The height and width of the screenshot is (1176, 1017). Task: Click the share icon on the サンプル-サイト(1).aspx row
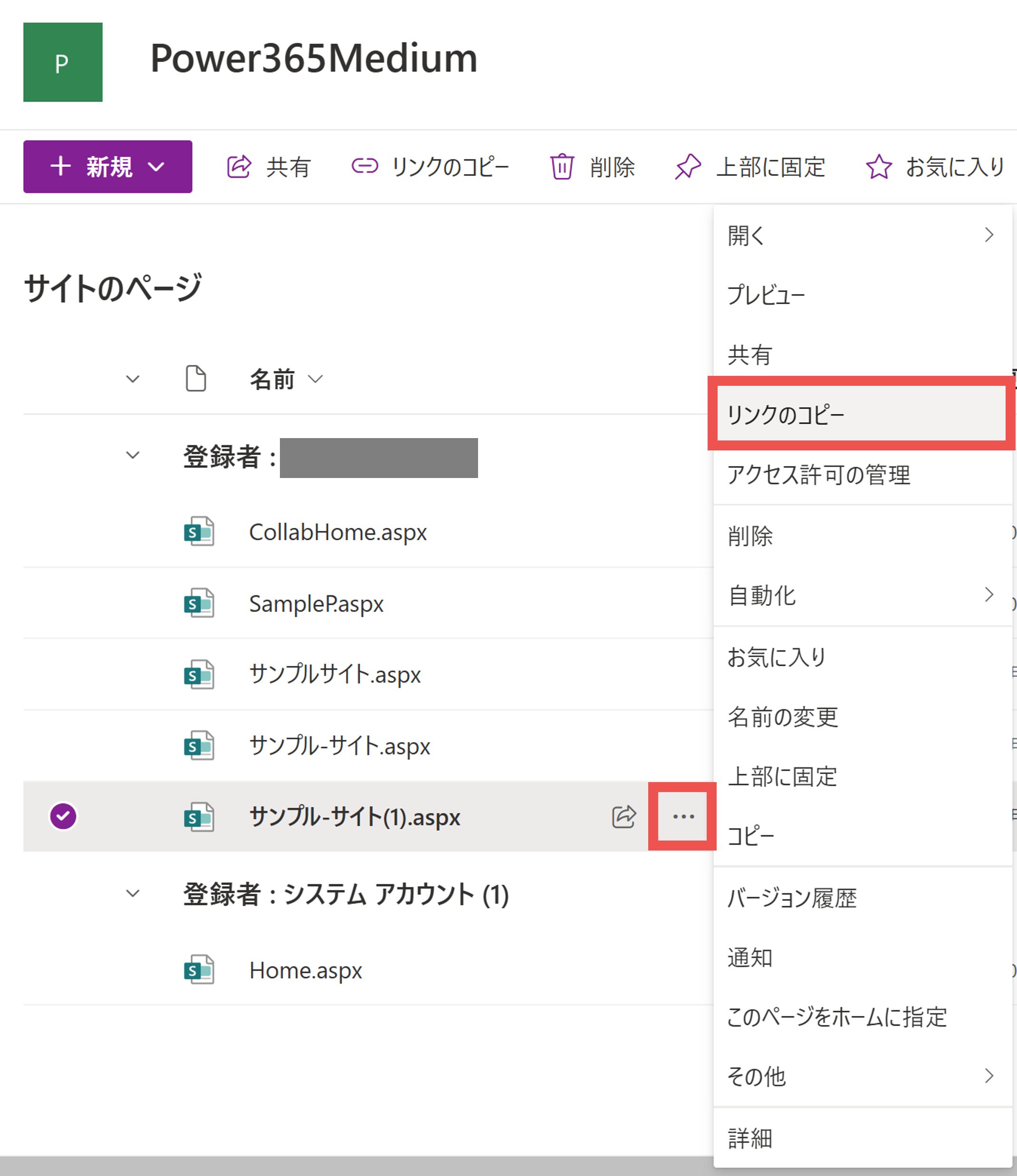coord(624,817)
